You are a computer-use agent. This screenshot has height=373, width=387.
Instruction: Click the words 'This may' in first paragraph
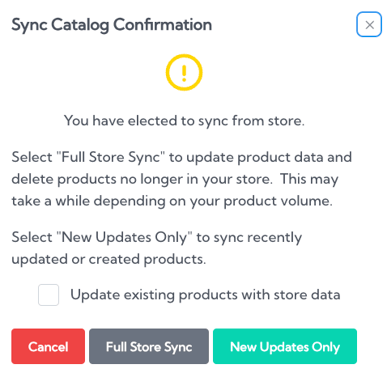pos(309,179)
